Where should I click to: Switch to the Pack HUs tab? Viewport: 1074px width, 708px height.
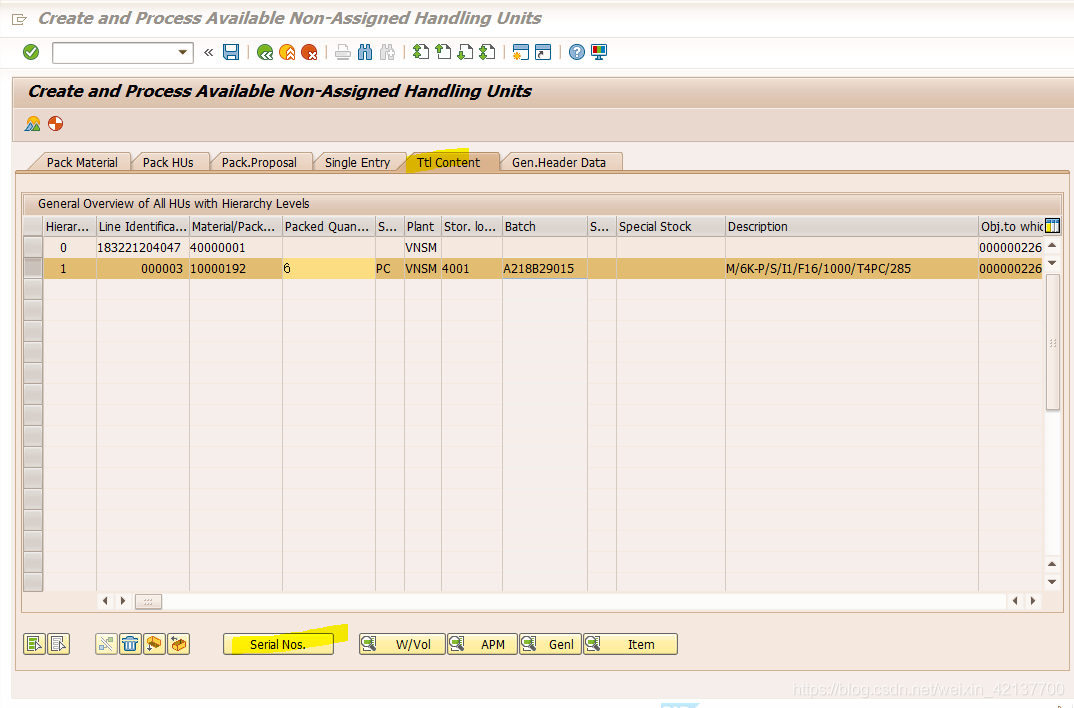tap(168, 162)
